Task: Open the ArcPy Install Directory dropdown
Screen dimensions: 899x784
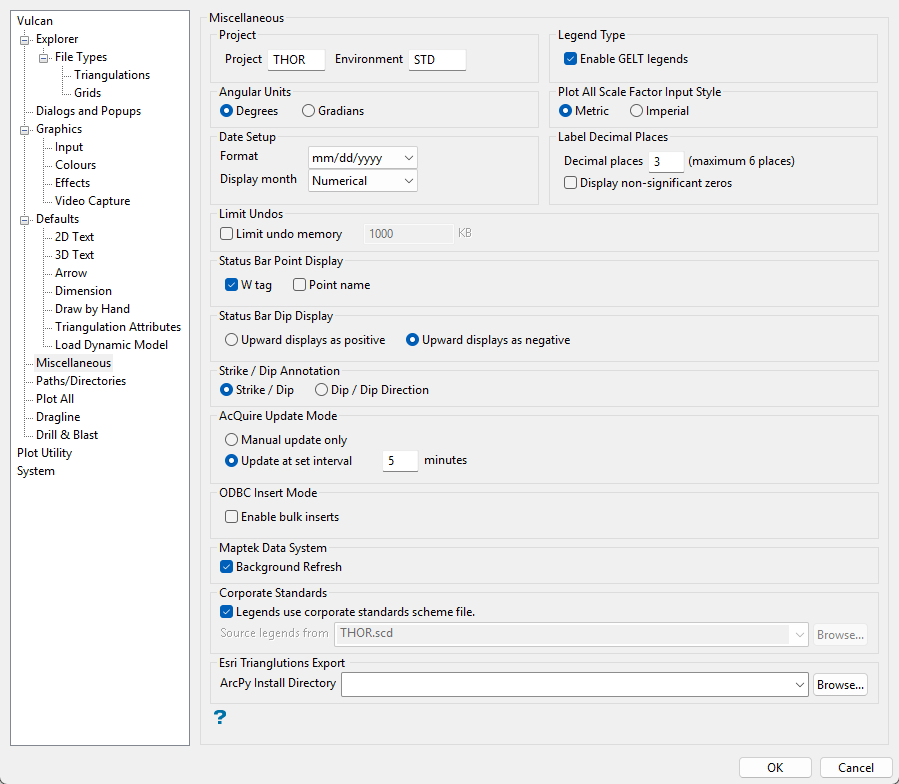Action: pos(799,685)
